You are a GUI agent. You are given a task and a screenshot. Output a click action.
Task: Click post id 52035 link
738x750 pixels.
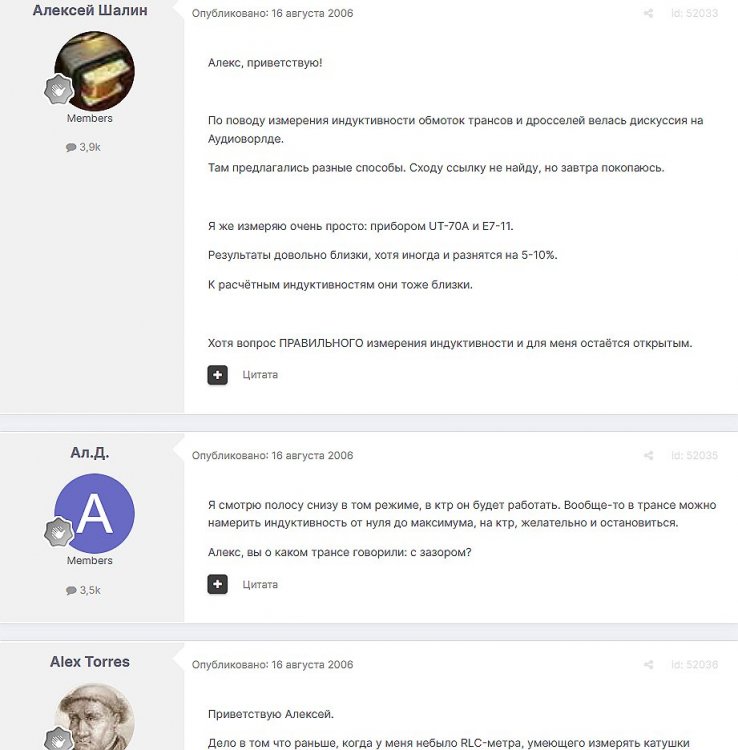point(694,455)
